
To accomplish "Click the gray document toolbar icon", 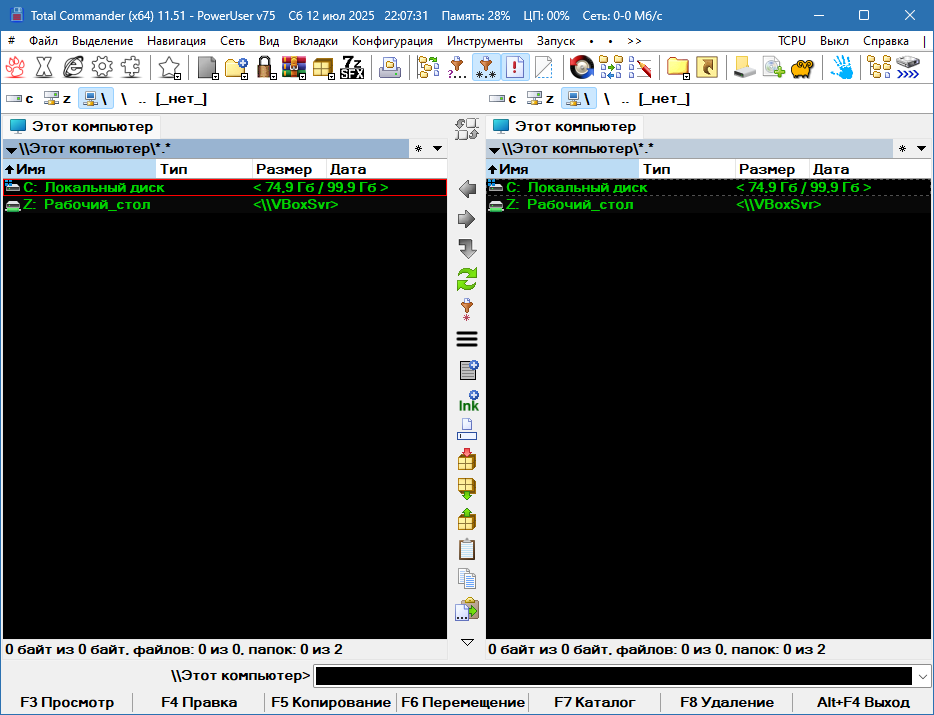I will tap(207, 67).
